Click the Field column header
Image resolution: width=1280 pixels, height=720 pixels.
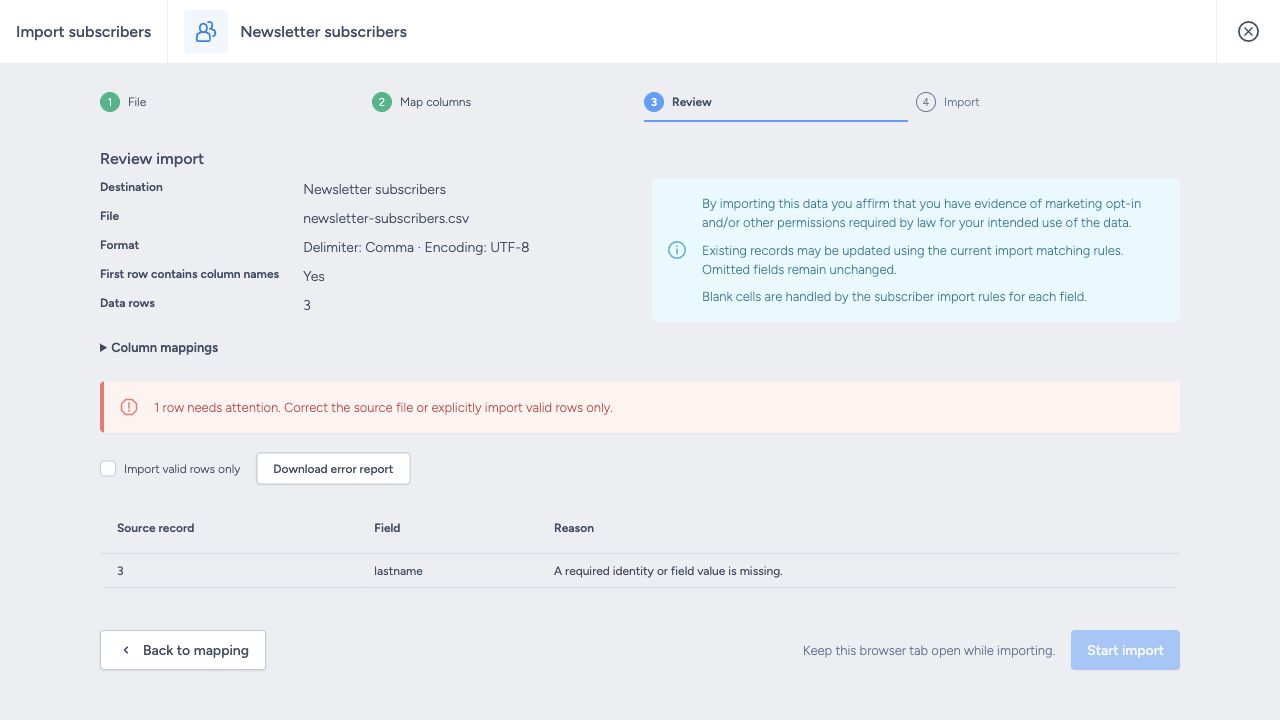click(x=387, y=528)
